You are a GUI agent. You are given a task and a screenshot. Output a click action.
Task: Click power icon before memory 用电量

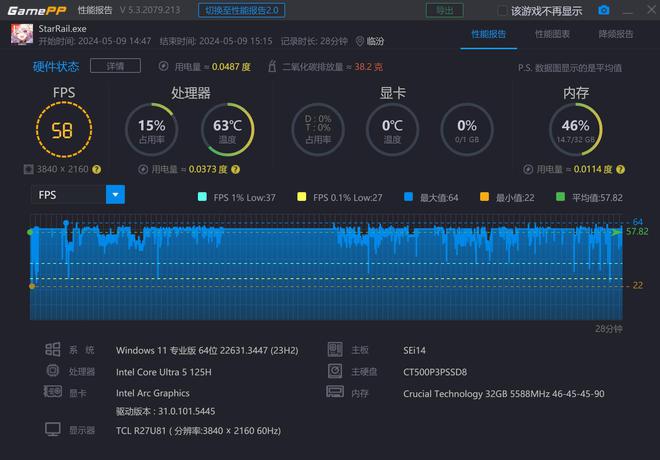click(528, 169)
